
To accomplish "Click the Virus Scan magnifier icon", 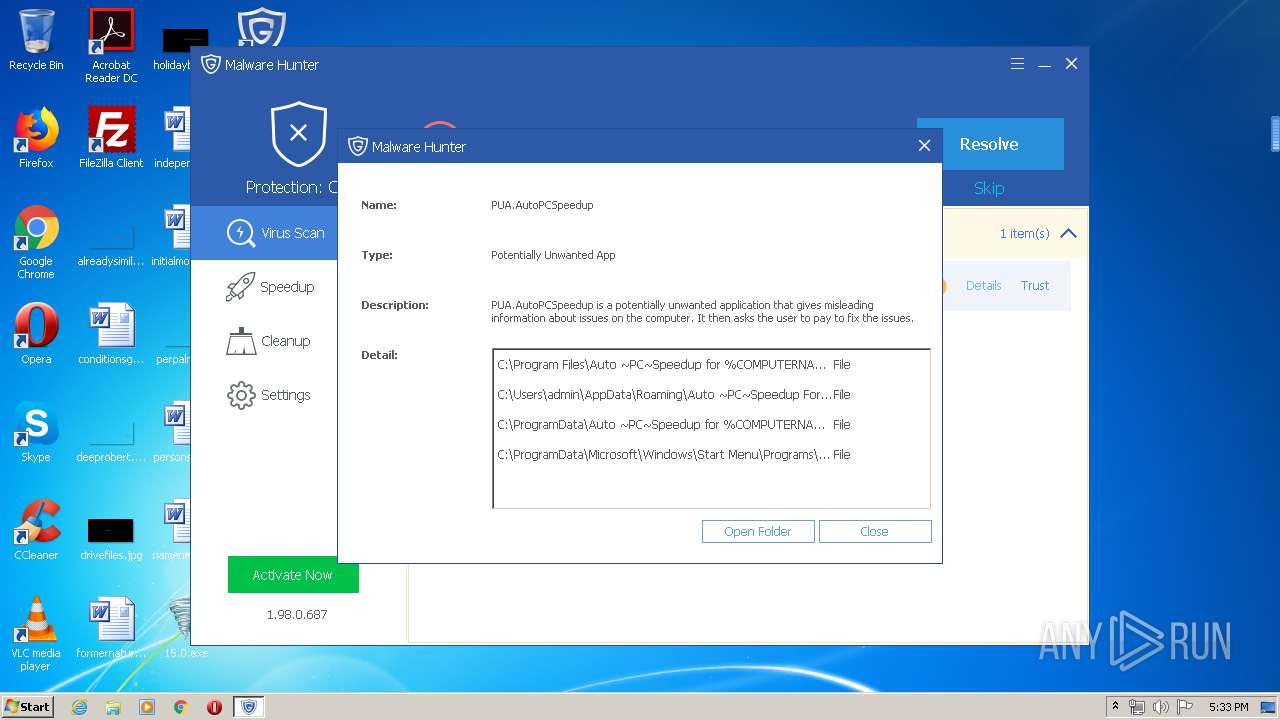I will click(x=241, y=233).
